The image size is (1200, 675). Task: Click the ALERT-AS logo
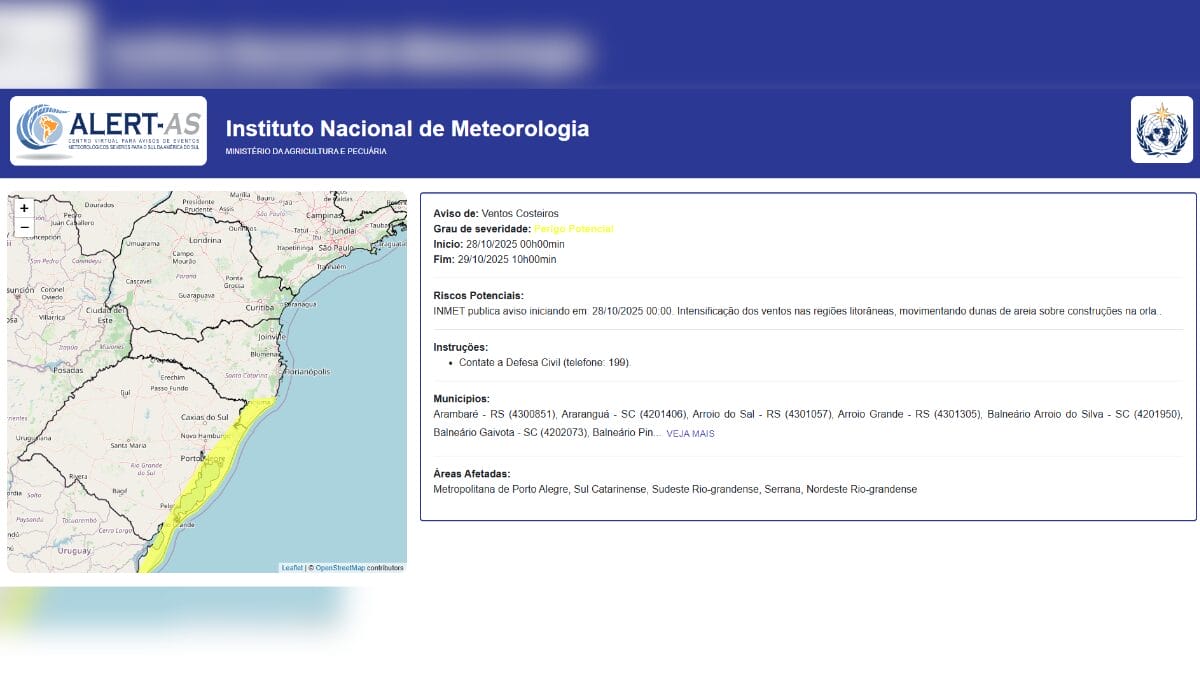click(x=109, y=131)
